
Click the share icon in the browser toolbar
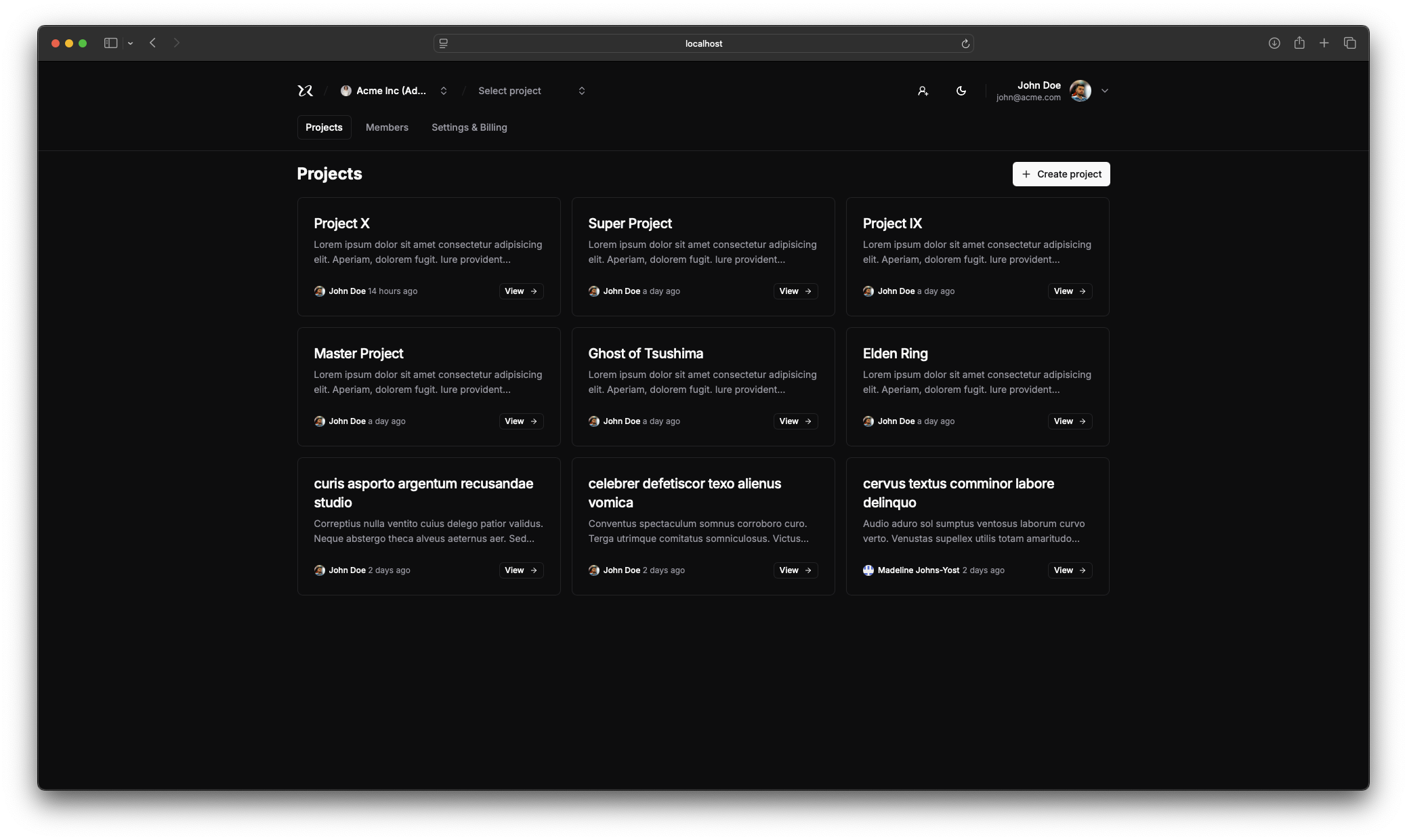click(x=1299, y=43)
